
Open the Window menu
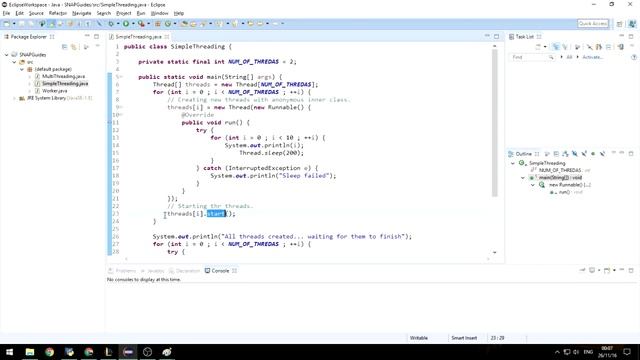pos(159,13)
